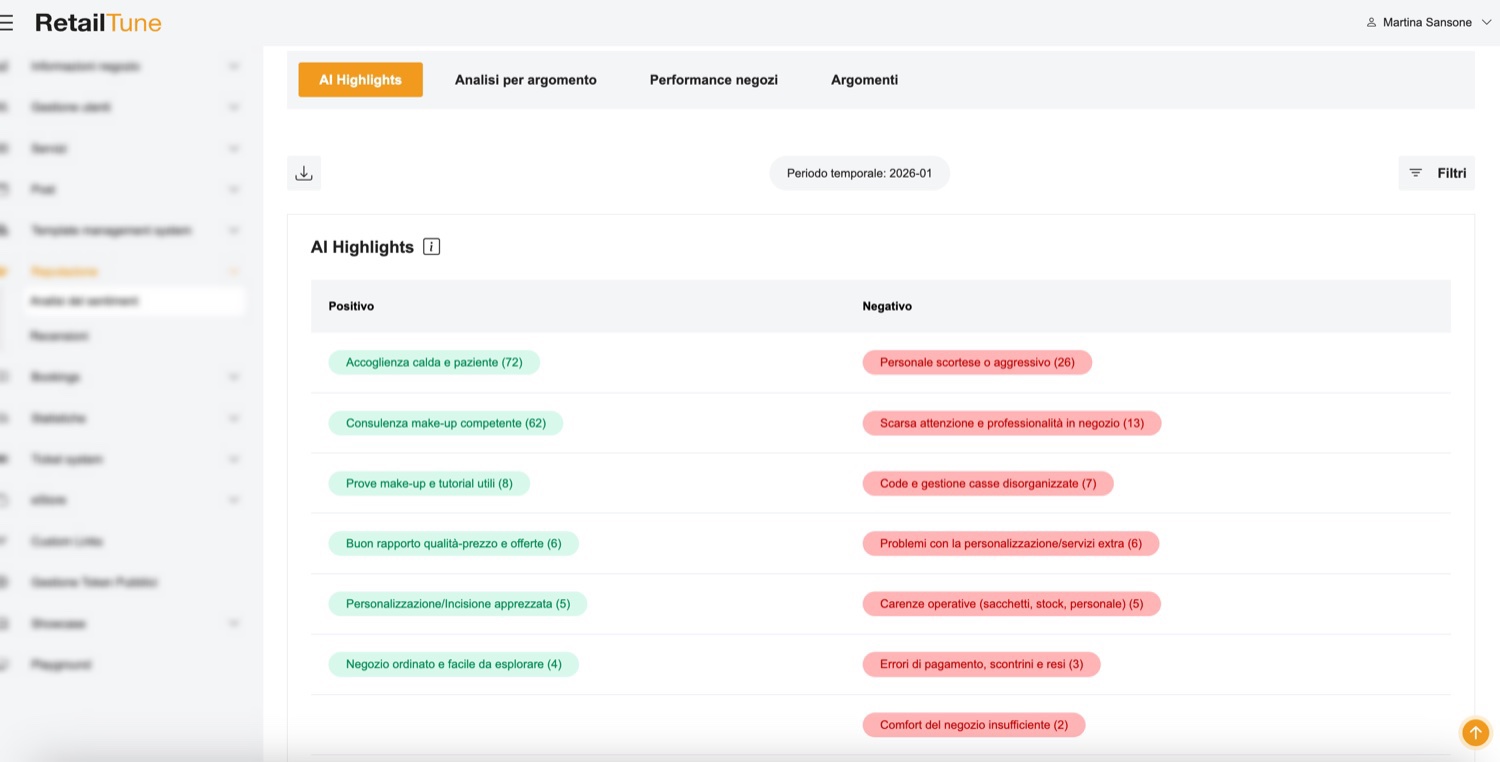The width and height of the screenshot is (1500, 762).
Task: Expand the Informazioni negozio sidebar chevron
Action: pos(233,66)
